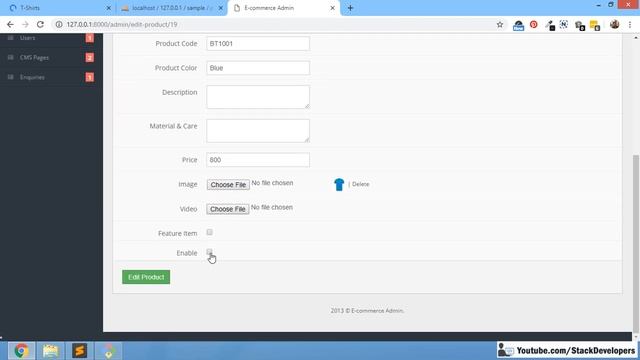The image size is (640, 360).
Task: Close the E-commerce Admin tab
Action: (332, 8)
